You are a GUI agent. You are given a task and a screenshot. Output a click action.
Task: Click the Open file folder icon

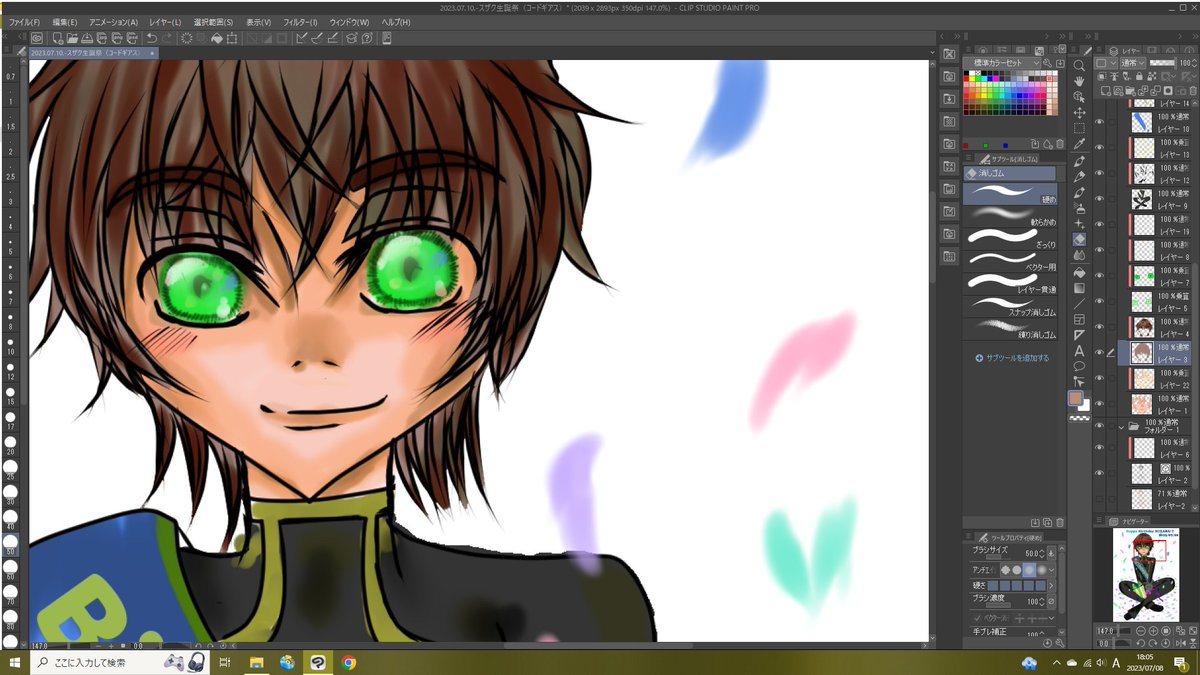click(72, 38)
